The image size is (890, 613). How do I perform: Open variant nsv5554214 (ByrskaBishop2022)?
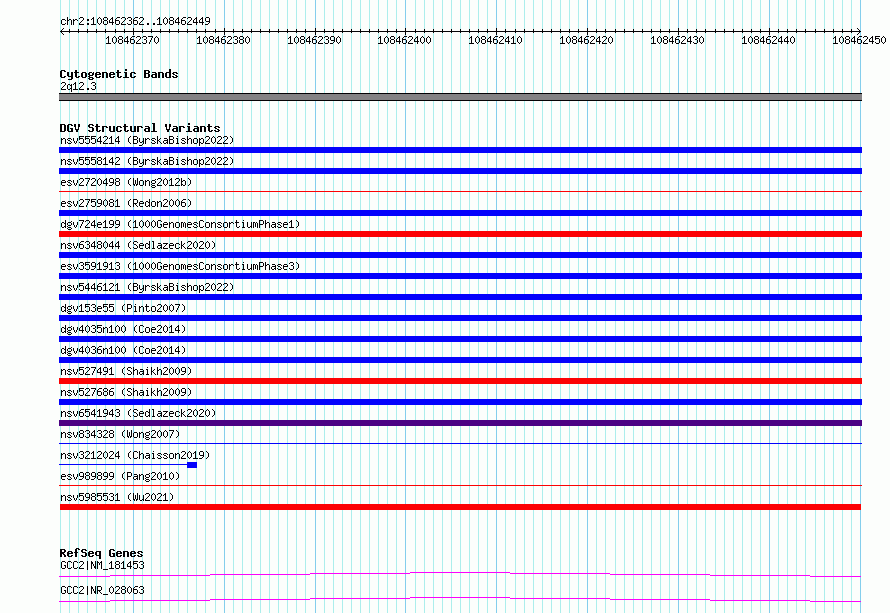[x=147, y=140]
